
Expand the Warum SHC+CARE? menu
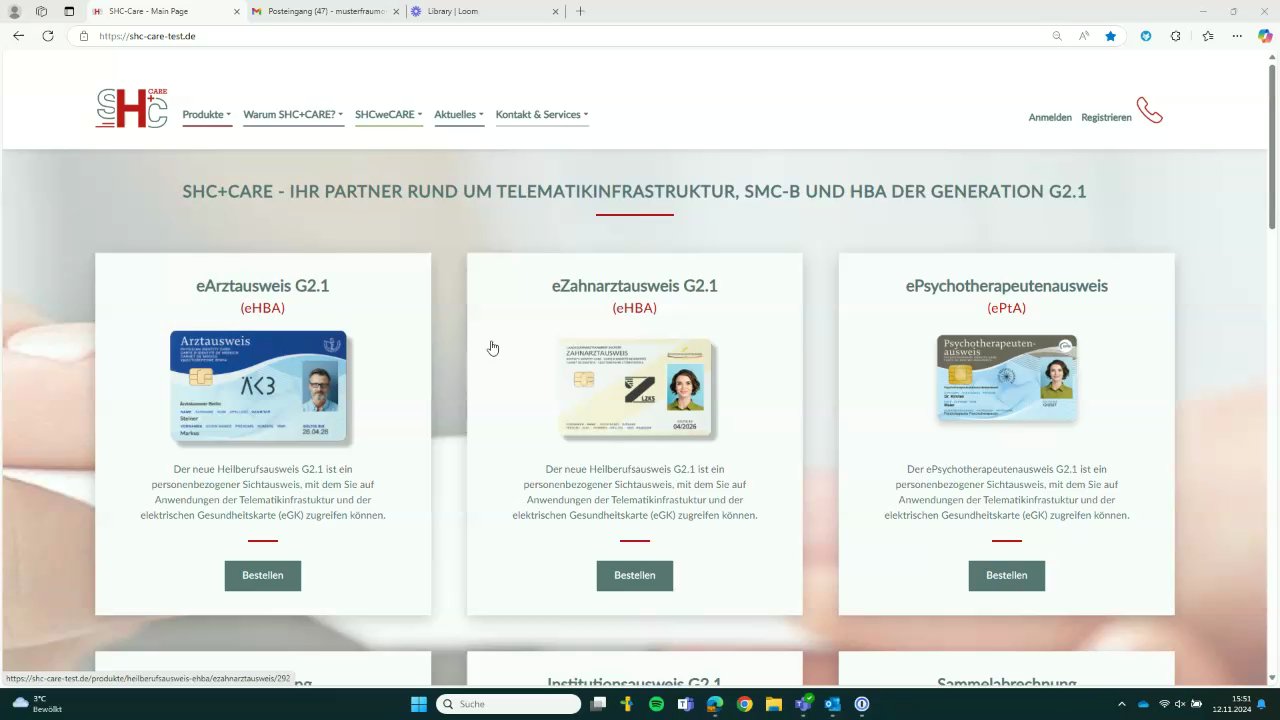[x=293, y=115]
